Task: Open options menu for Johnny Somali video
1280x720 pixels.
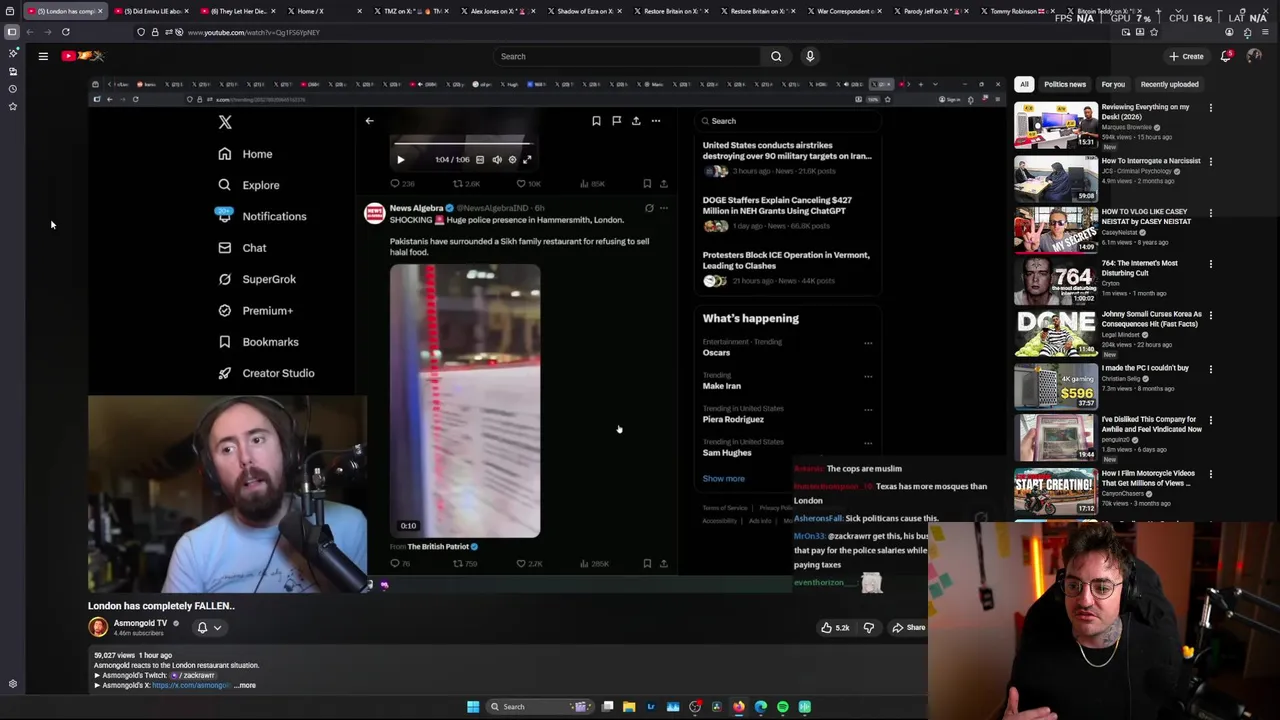Action: (x=1211, y=316)
